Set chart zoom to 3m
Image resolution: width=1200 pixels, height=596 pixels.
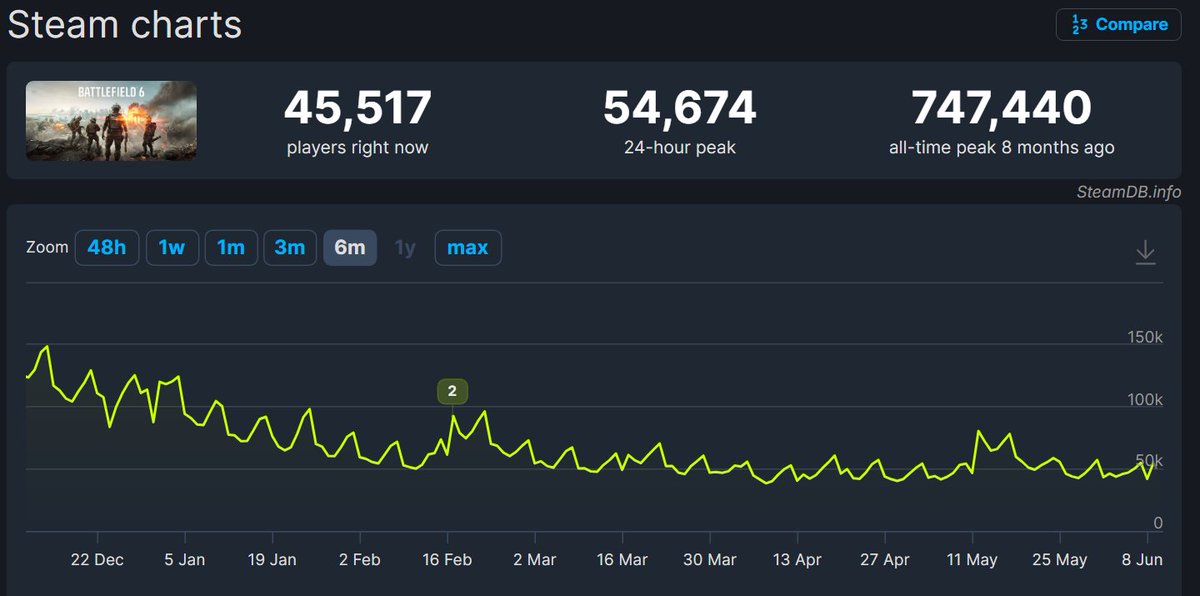coord(290,247)
